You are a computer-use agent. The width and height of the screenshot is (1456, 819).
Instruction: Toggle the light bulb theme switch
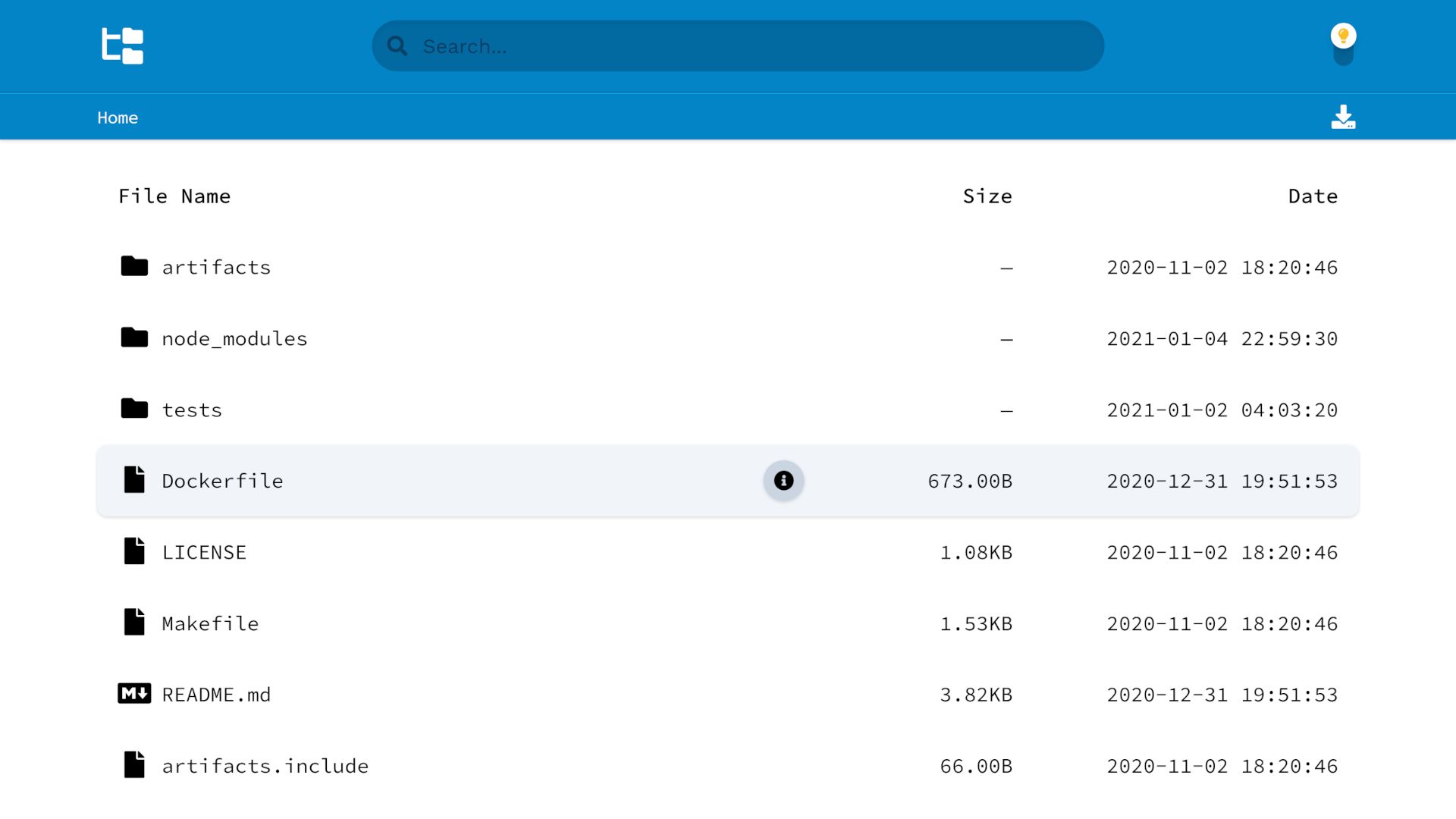[x=1343, y=44]
